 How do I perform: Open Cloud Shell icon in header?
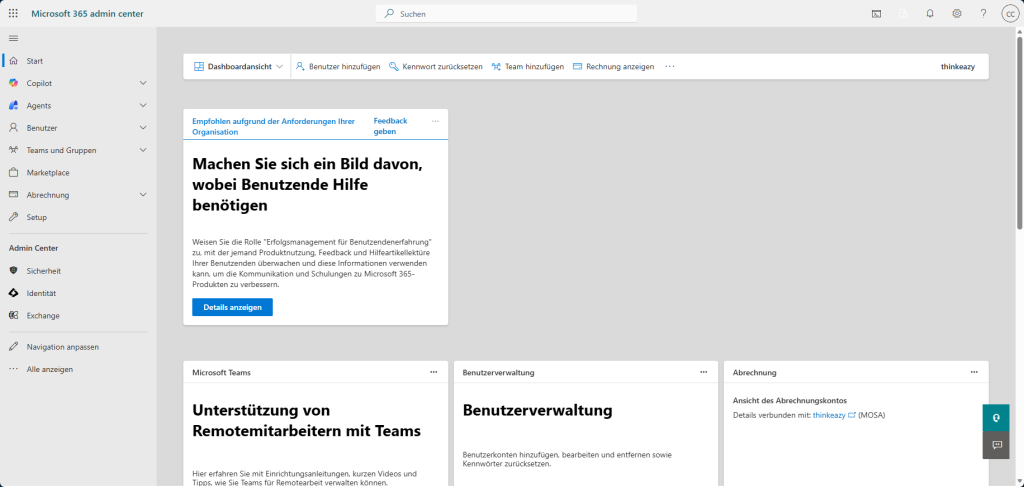(877, 14)
